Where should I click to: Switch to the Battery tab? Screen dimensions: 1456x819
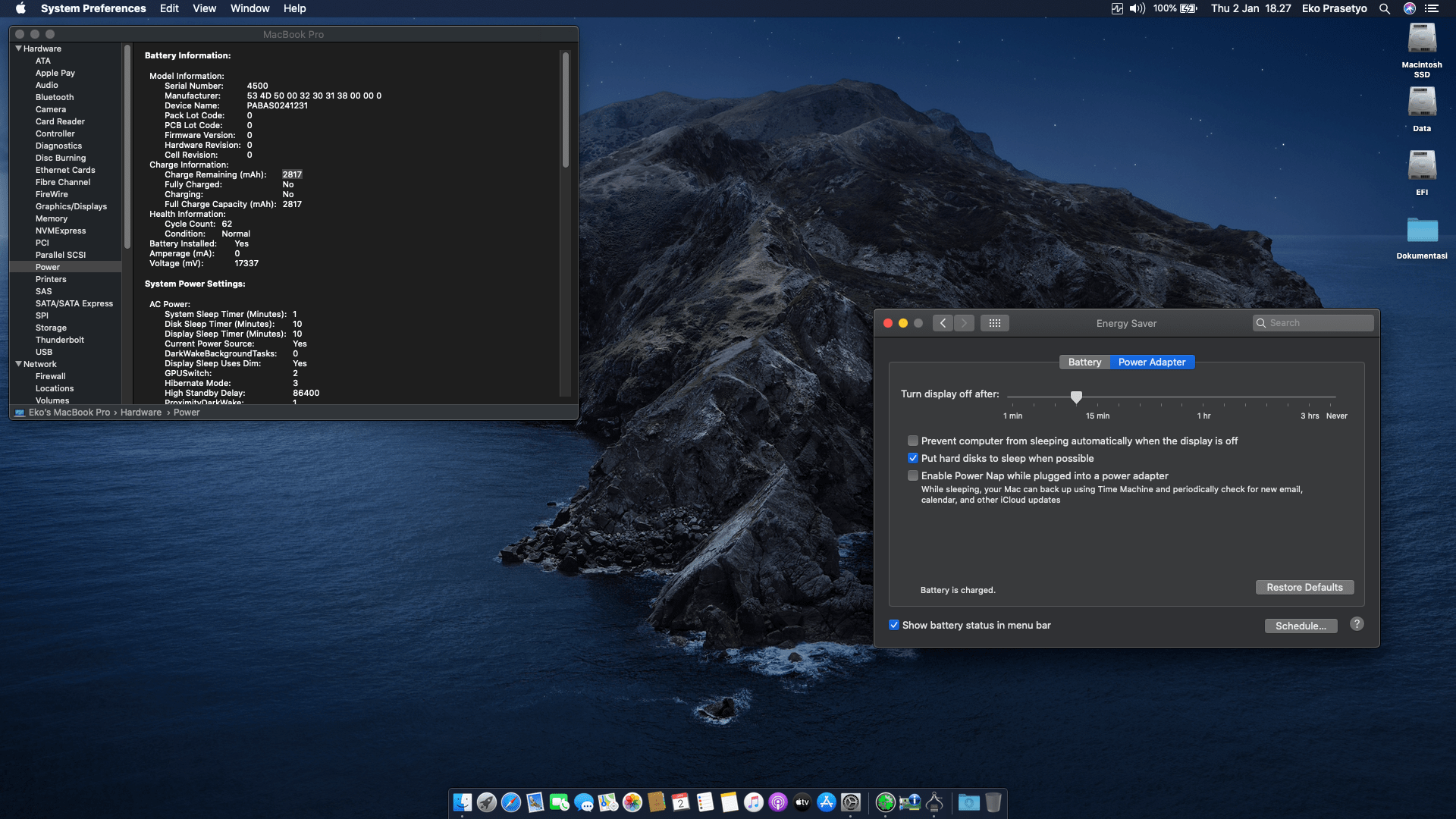(x=1084, y=362)
